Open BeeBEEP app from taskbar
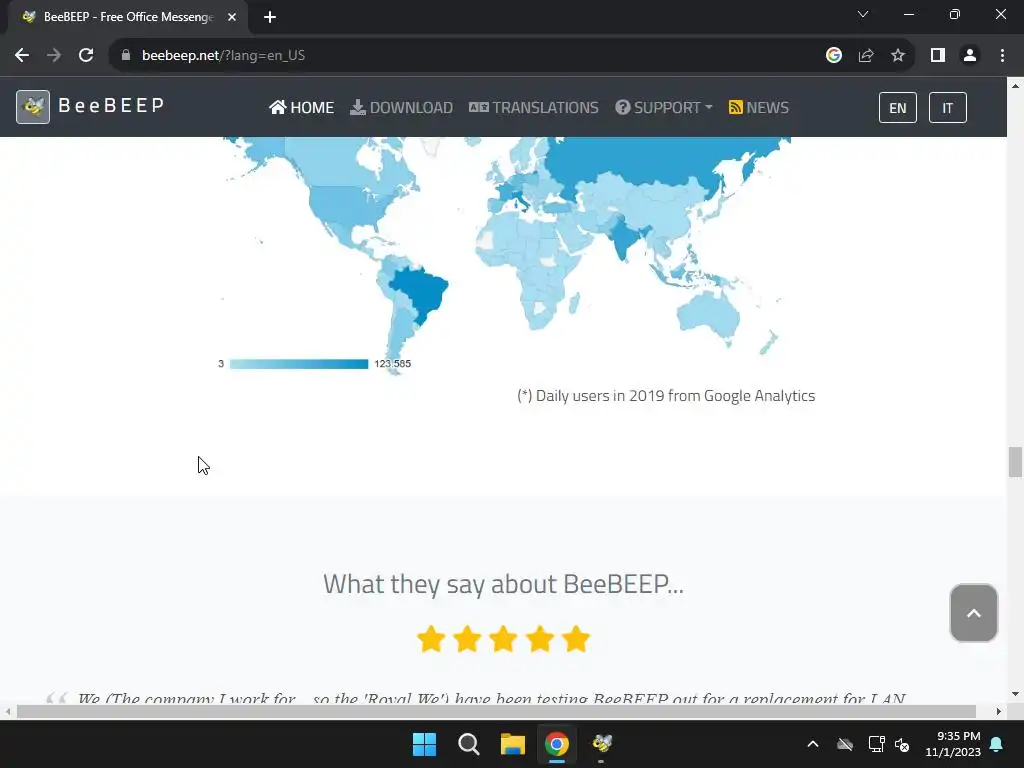 pyautogui.click(x=601, y=744)
